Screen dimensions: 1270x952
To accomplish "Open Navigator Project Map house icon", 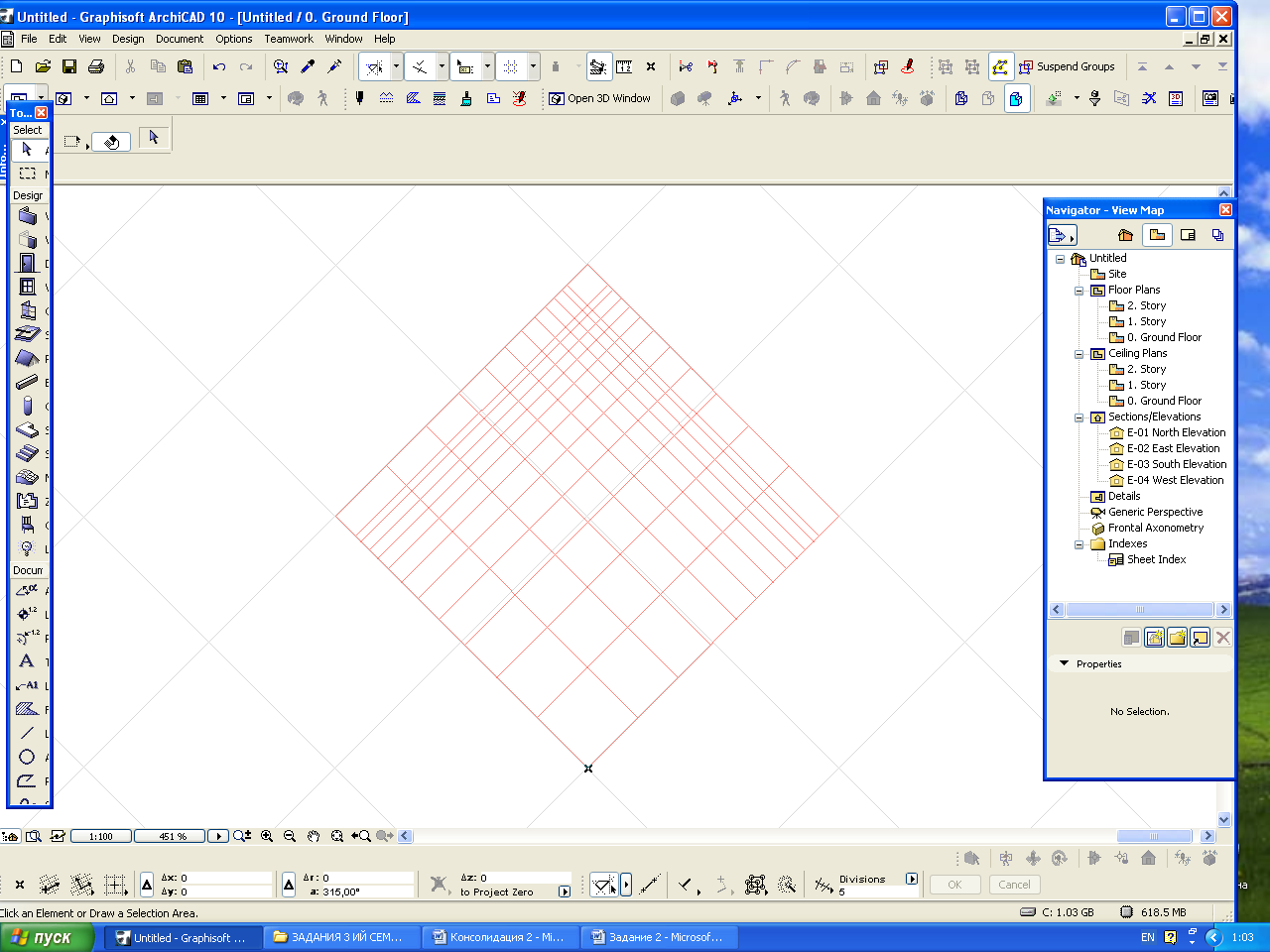I will 1125,235.
